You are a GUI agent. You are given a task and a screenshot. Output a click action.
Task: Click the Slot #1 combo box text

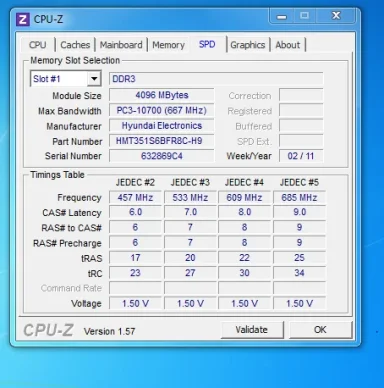47,79
